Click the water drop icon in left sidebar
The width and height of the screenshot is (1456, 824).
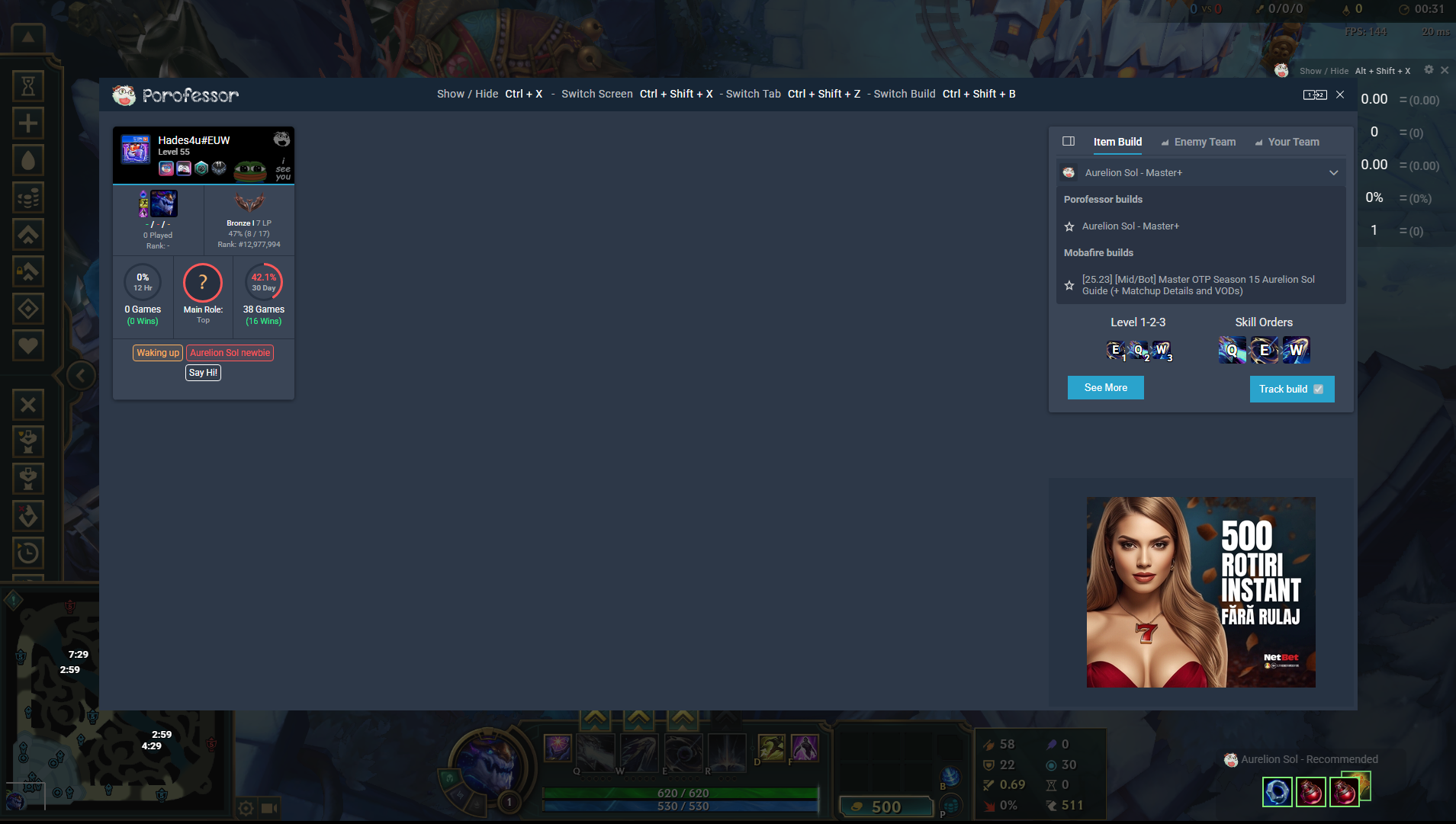(x=28, y=160)
